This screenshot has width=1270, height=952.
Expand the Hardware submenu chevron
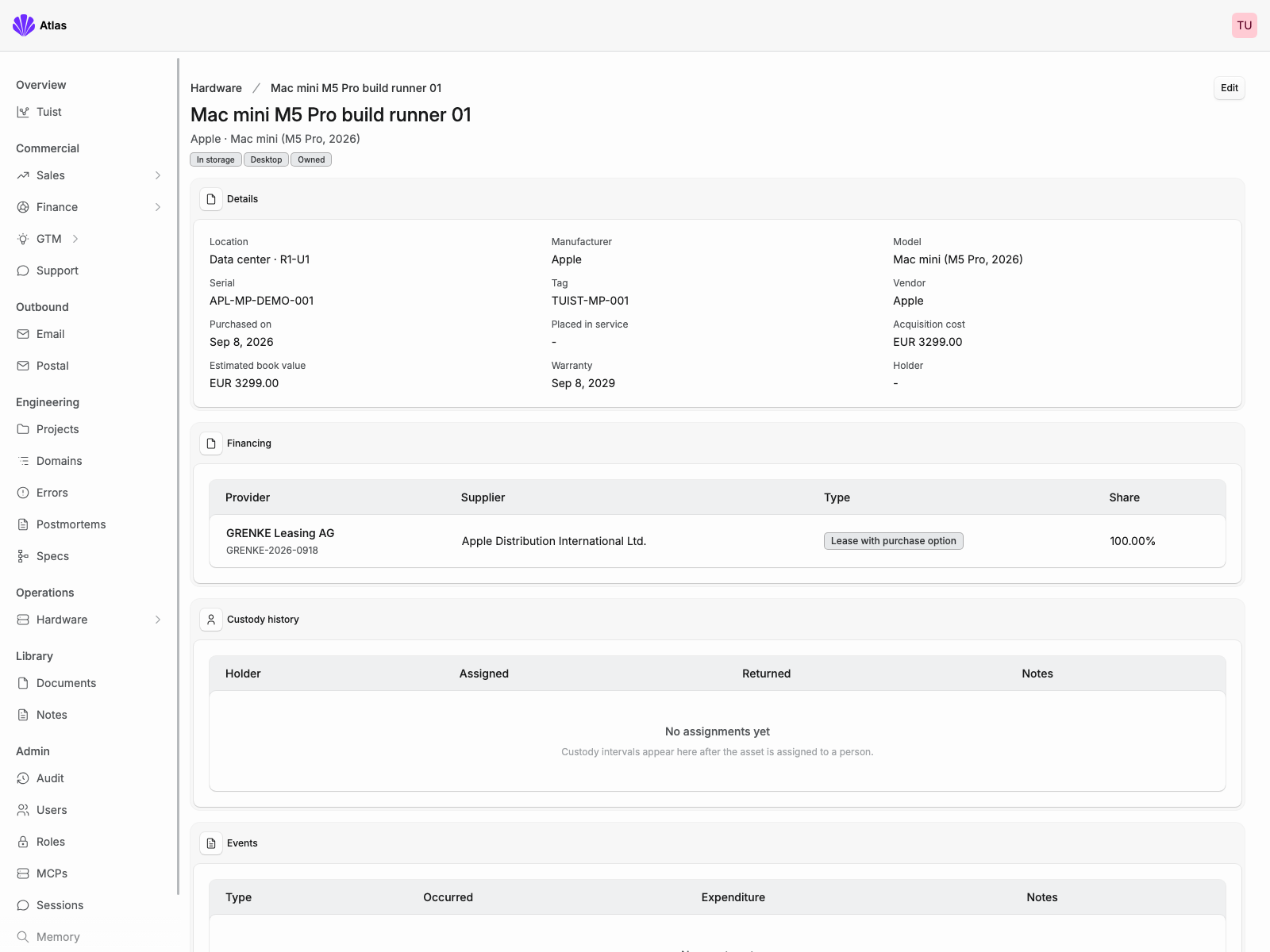point(158,620)
